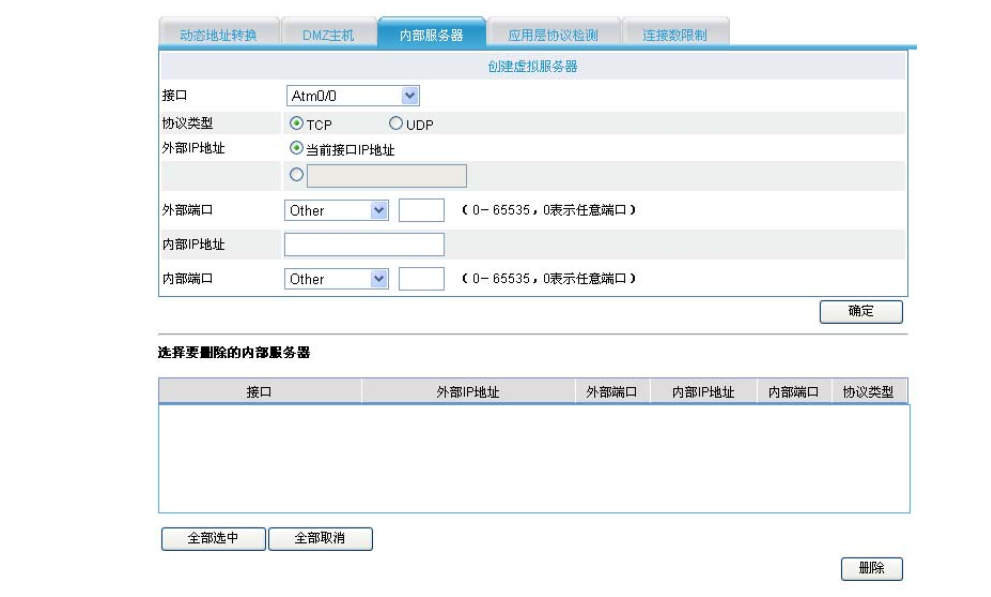Expand the 外部端口 Other dropdown
The image size is (991, 597).
tap(336, 210)
